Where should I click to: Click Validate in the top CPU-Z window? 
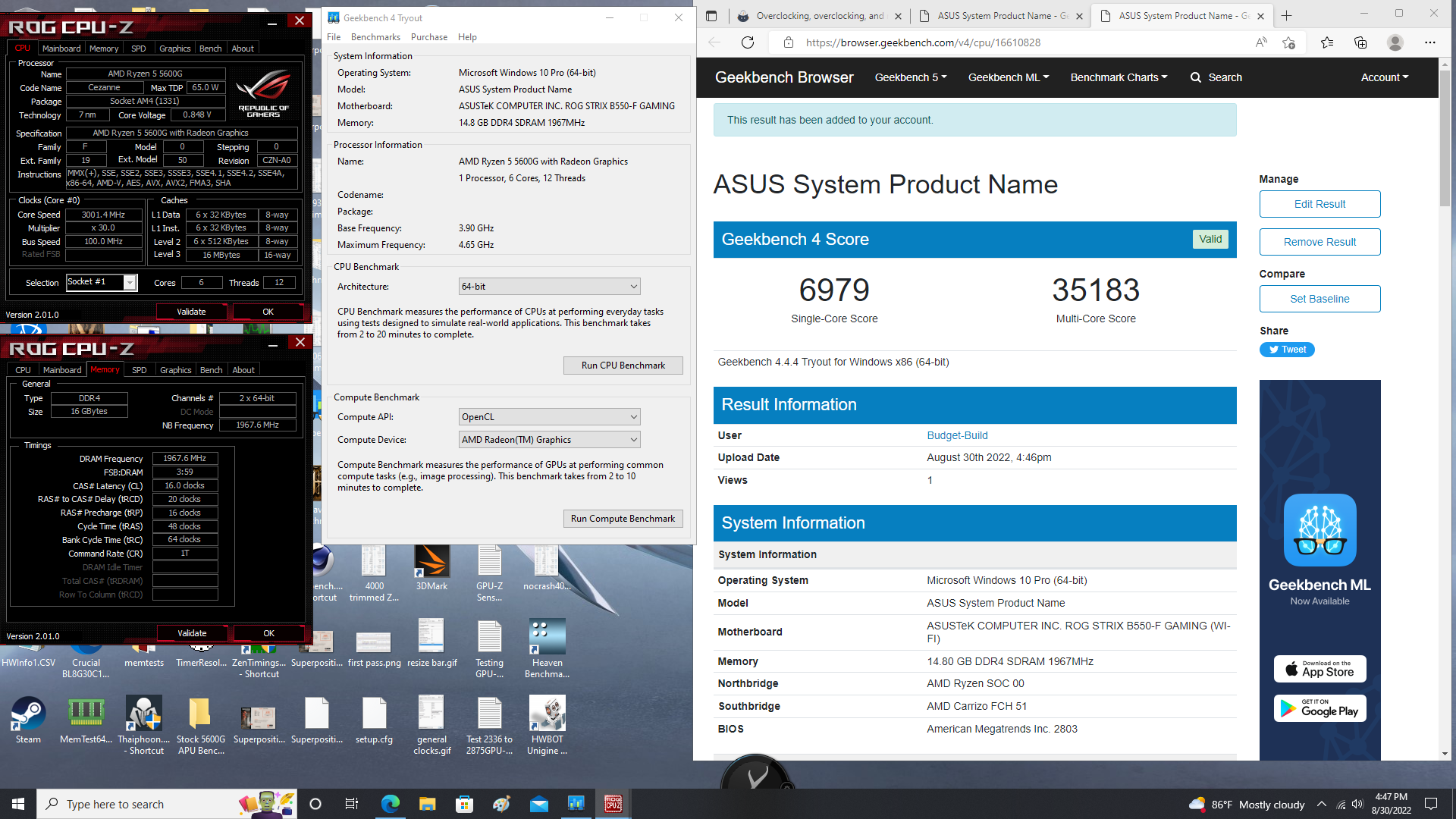click(x=191, y=312)
